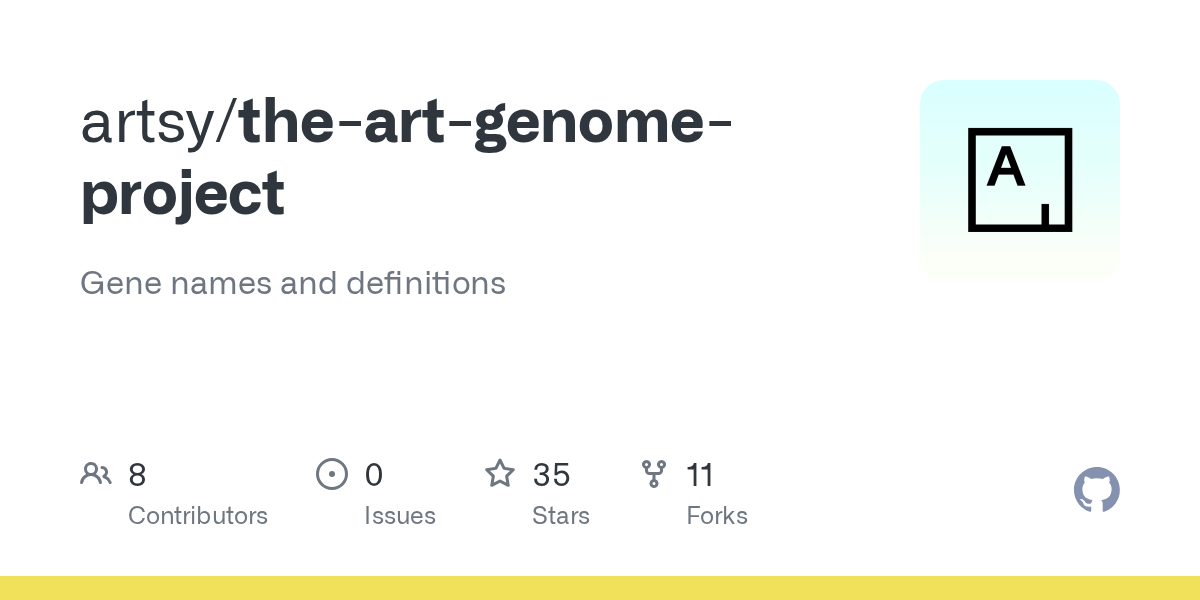
Task: Open the GitHub Octocat logo
Action: [x=1097, y=490]
